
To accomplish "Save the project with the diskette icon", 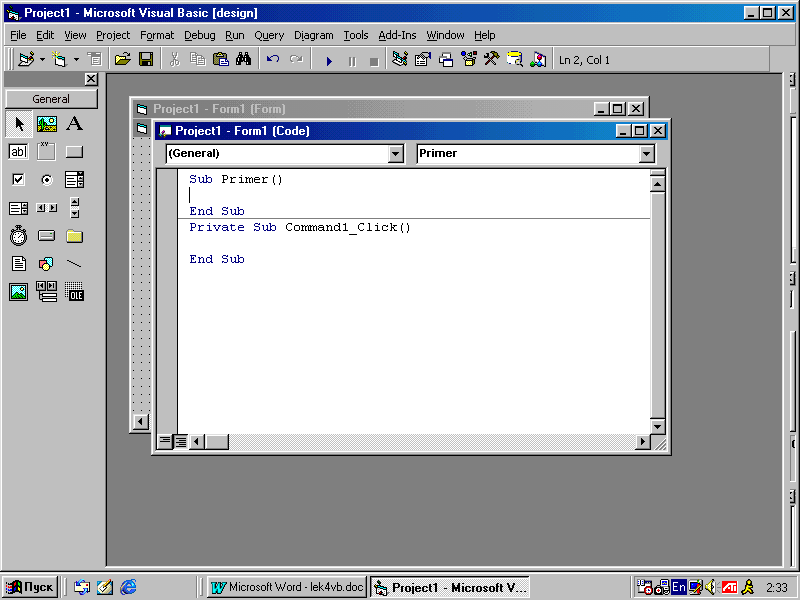I will pyautogui.click(x=146, y=60).
